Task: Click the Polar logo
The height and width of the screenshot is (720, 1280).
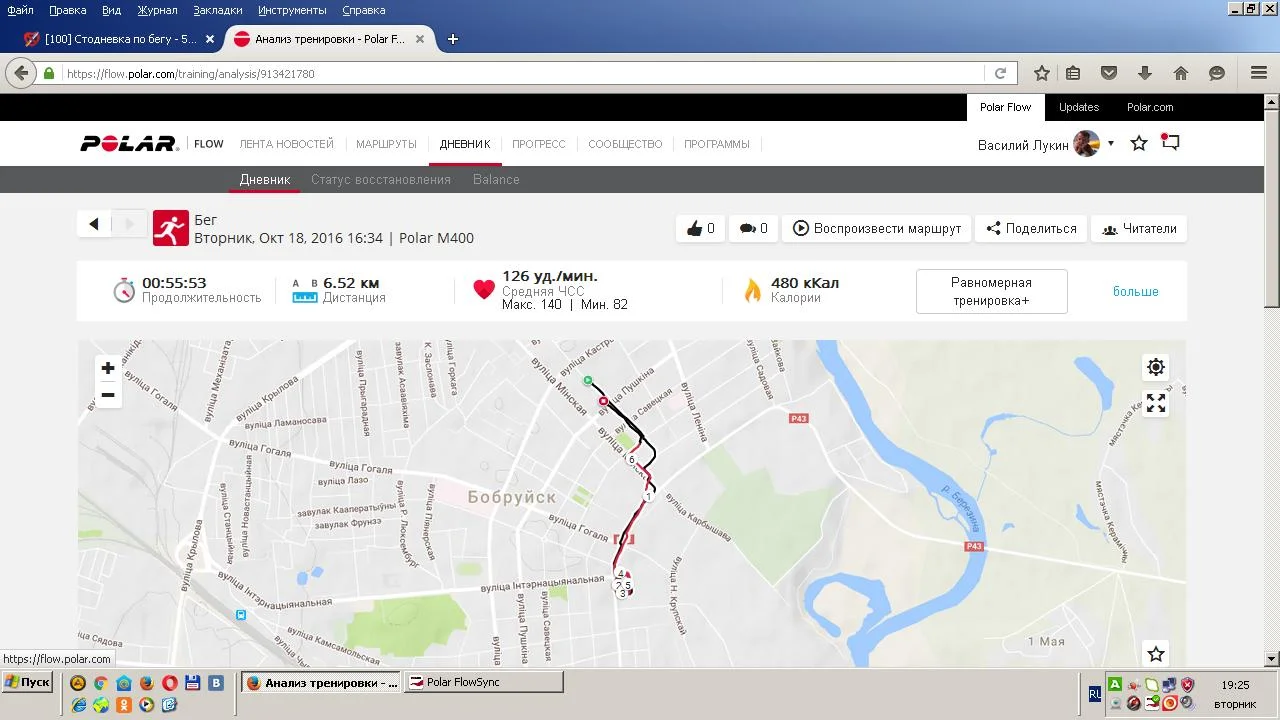Action: click(x=129, y=144)
